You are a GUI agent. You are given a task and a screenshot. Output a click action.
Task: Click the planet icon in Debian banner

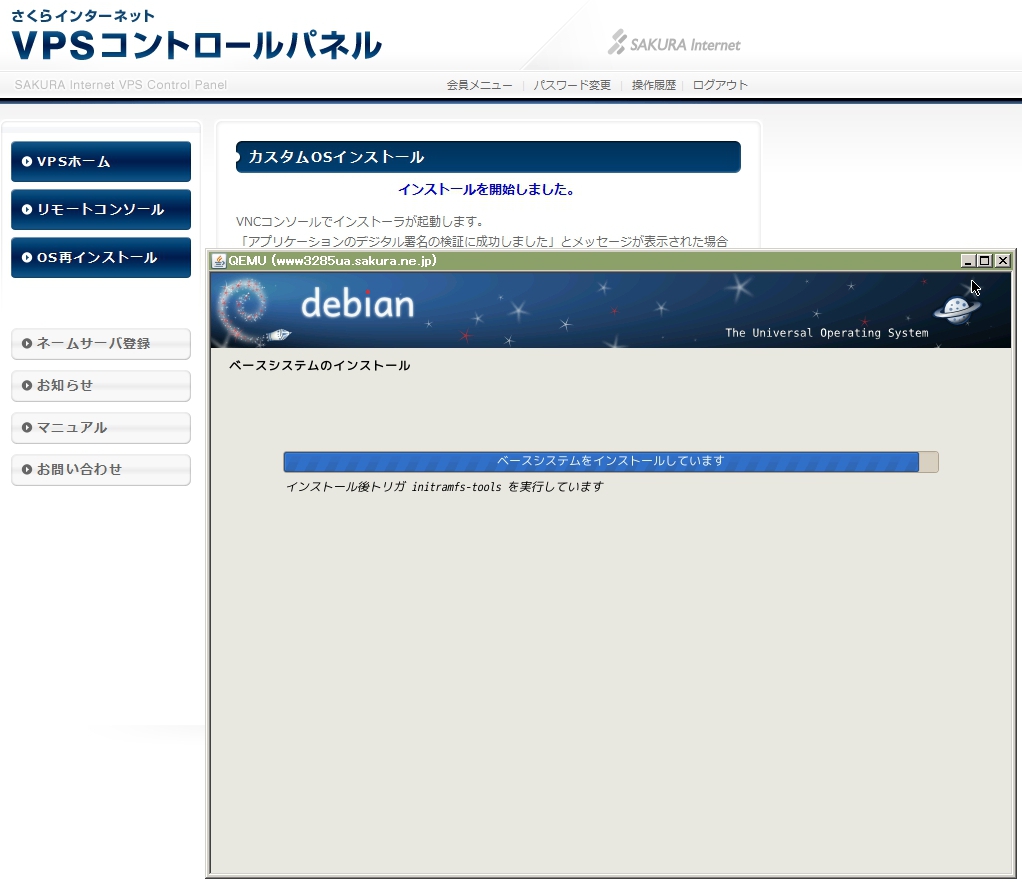pos(957,308)
